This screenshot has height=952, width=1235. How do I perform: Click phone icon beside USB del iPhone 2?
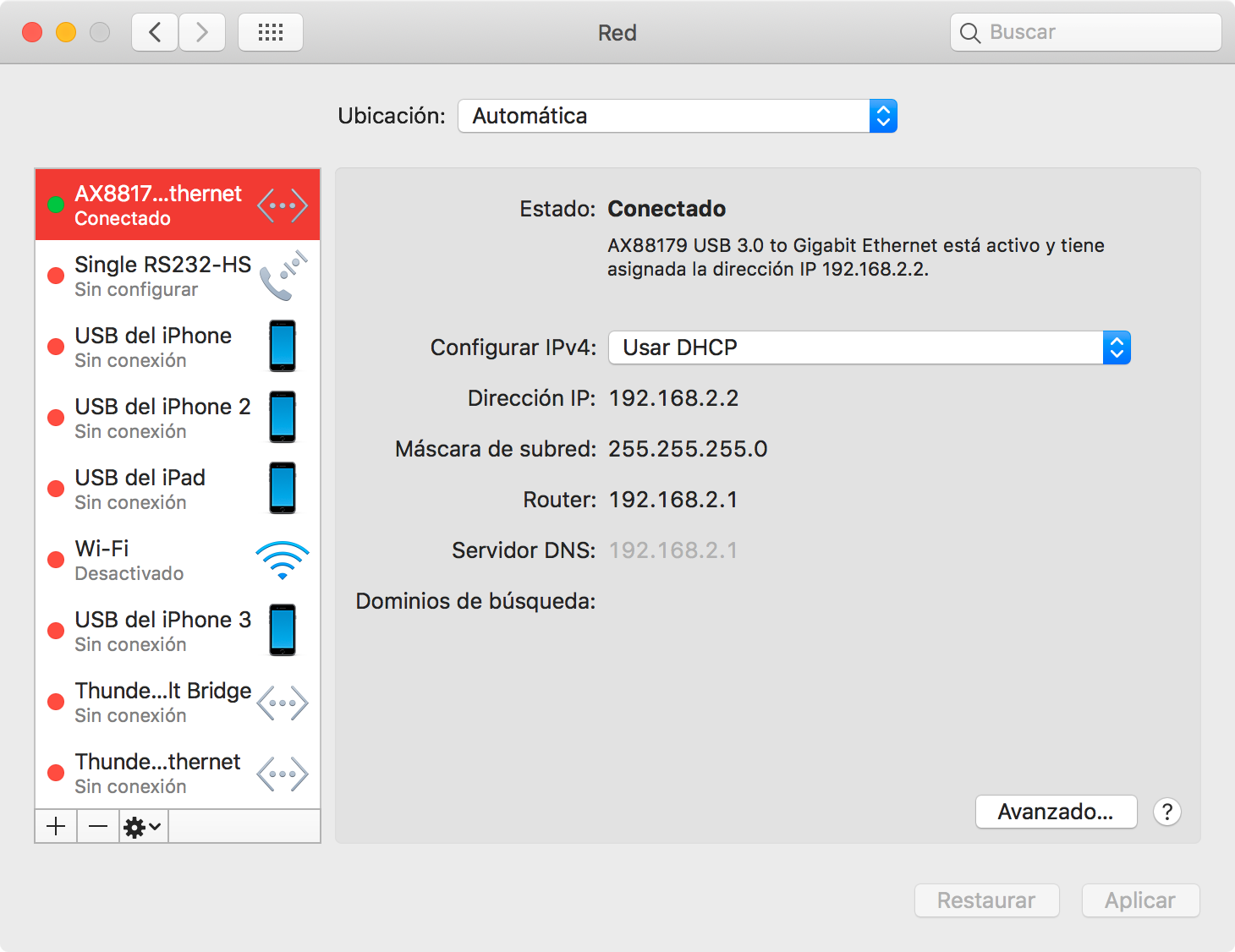[x=283, y=417]
